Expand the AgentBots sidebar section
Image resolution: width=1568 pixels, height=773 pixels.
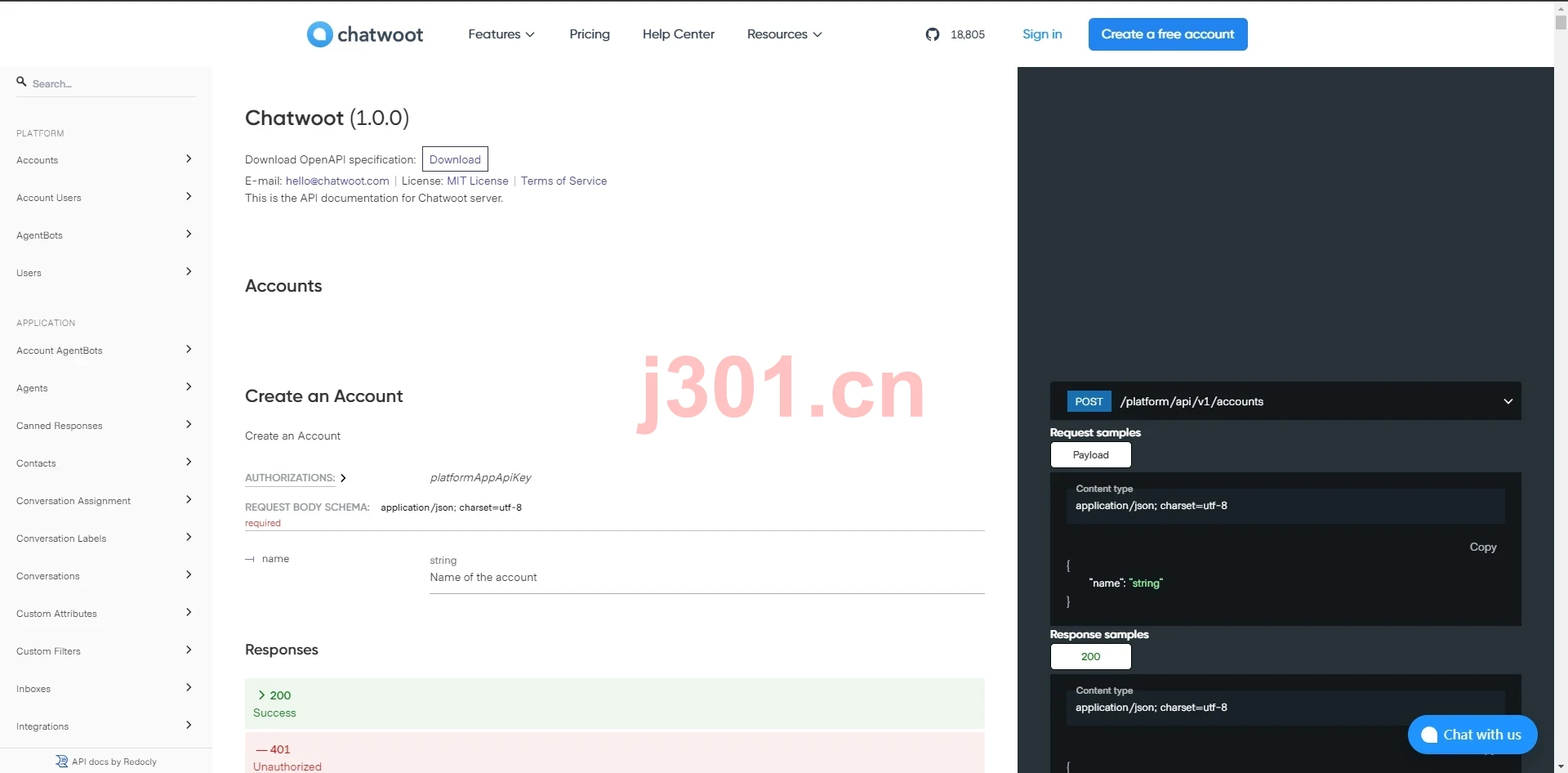coord(106,235)
